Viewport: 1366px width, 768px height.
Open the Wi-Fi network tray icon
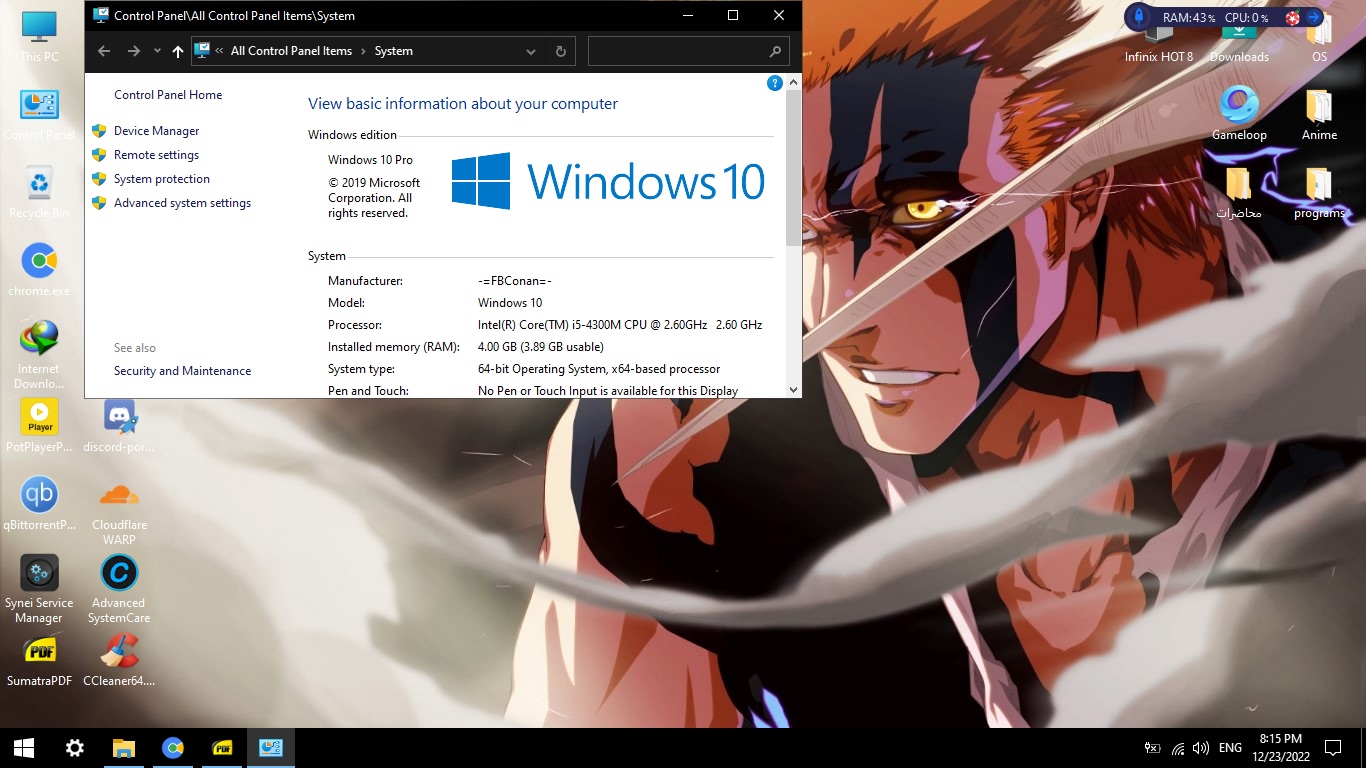pos(1178,748)
